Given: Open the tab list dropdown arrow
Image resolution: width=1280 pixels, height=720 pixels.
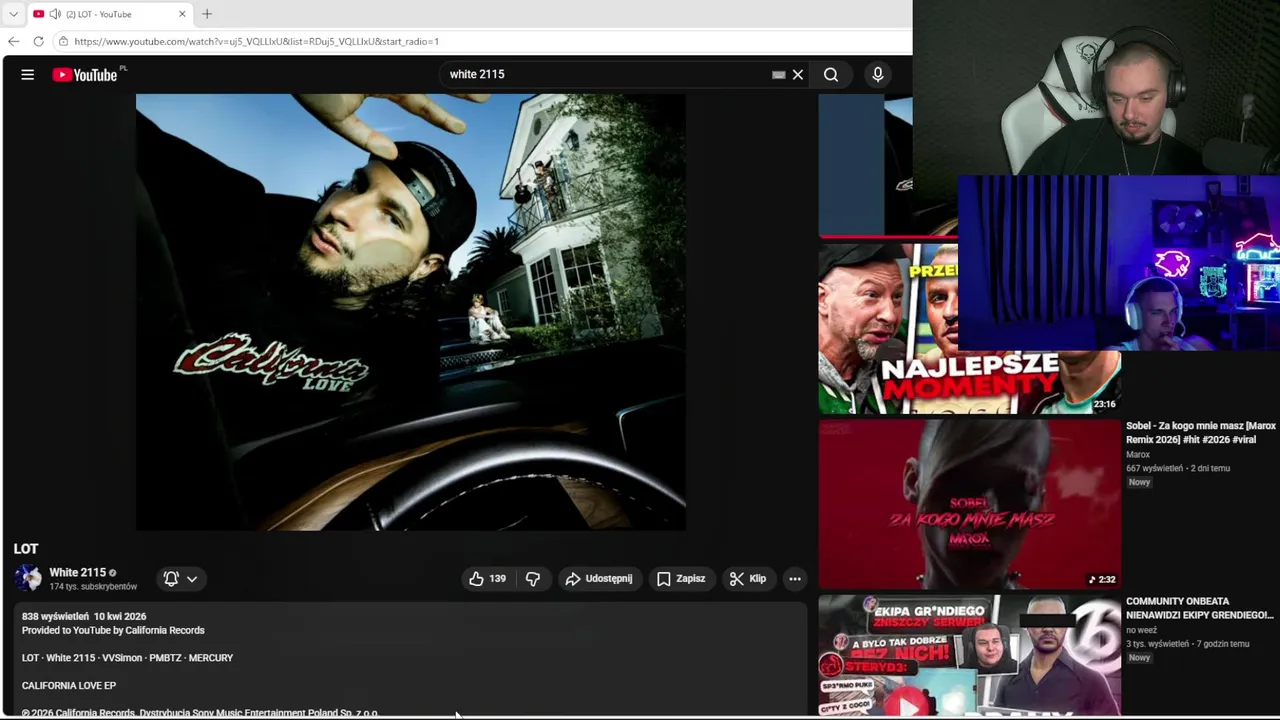Looking at the screenshot, I should (x=13, y=14).
